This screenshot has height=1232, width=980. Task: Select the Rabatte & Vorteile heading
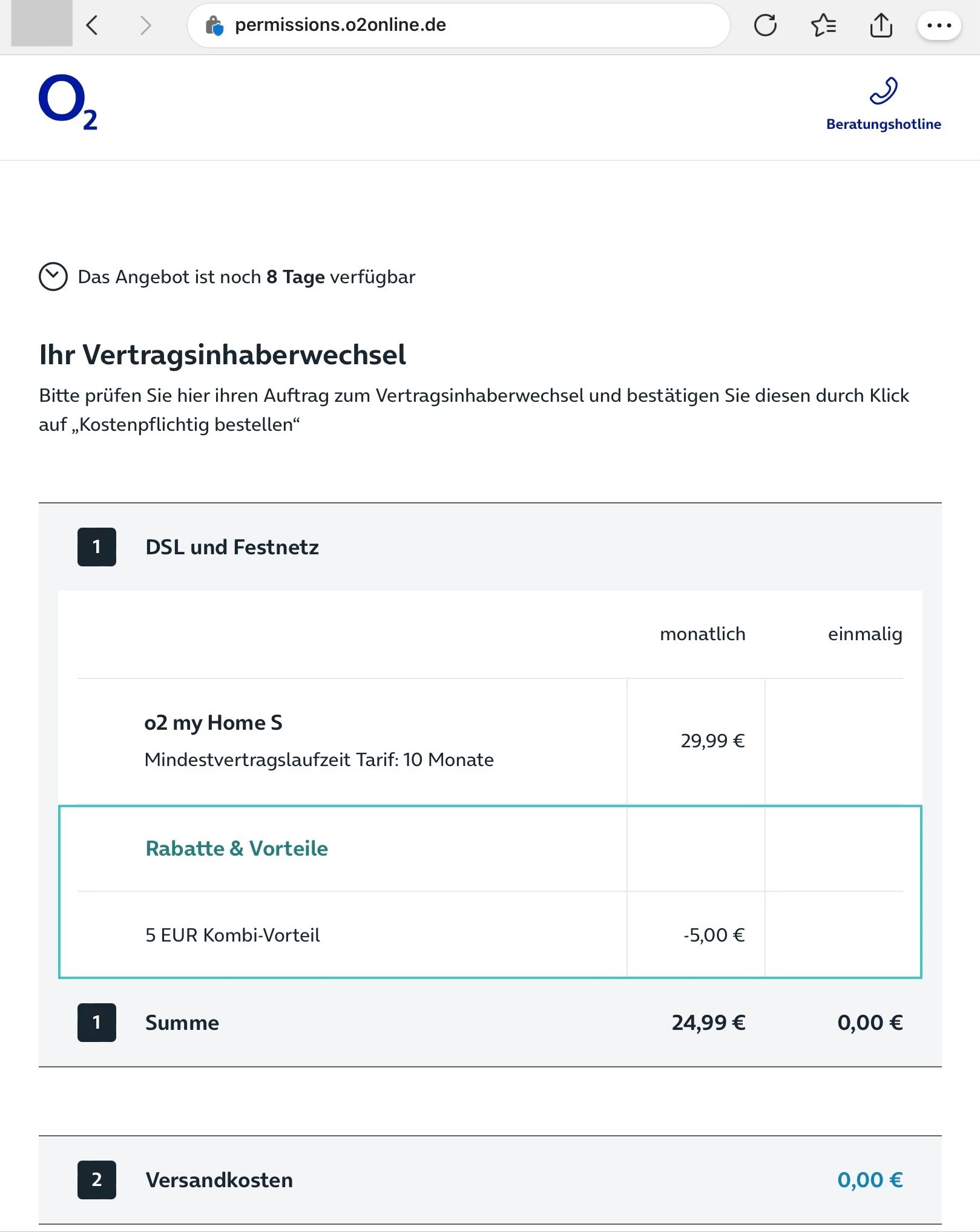(x=237, y=848)
